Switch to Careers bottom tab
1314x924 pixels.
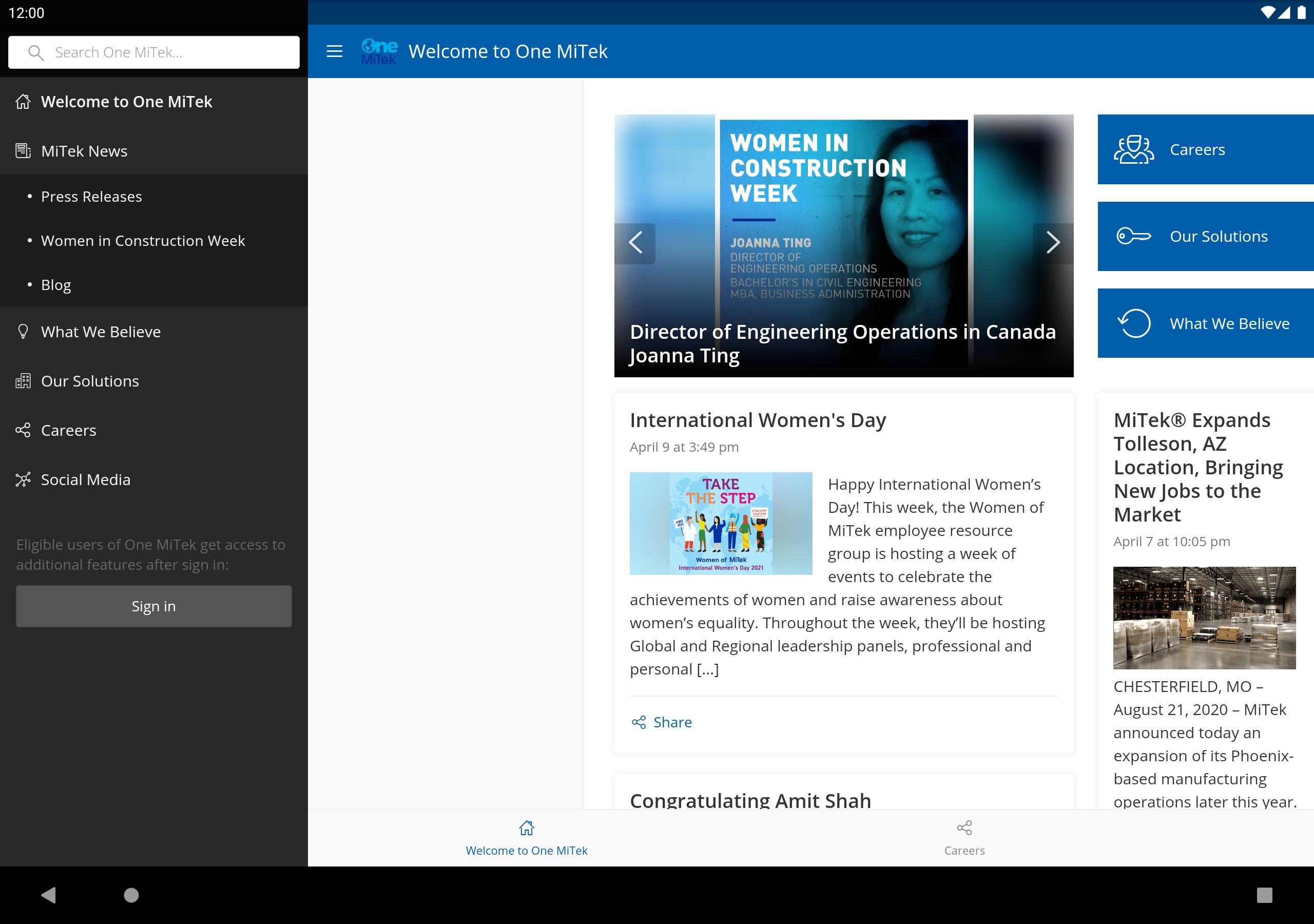pos(964,838)
